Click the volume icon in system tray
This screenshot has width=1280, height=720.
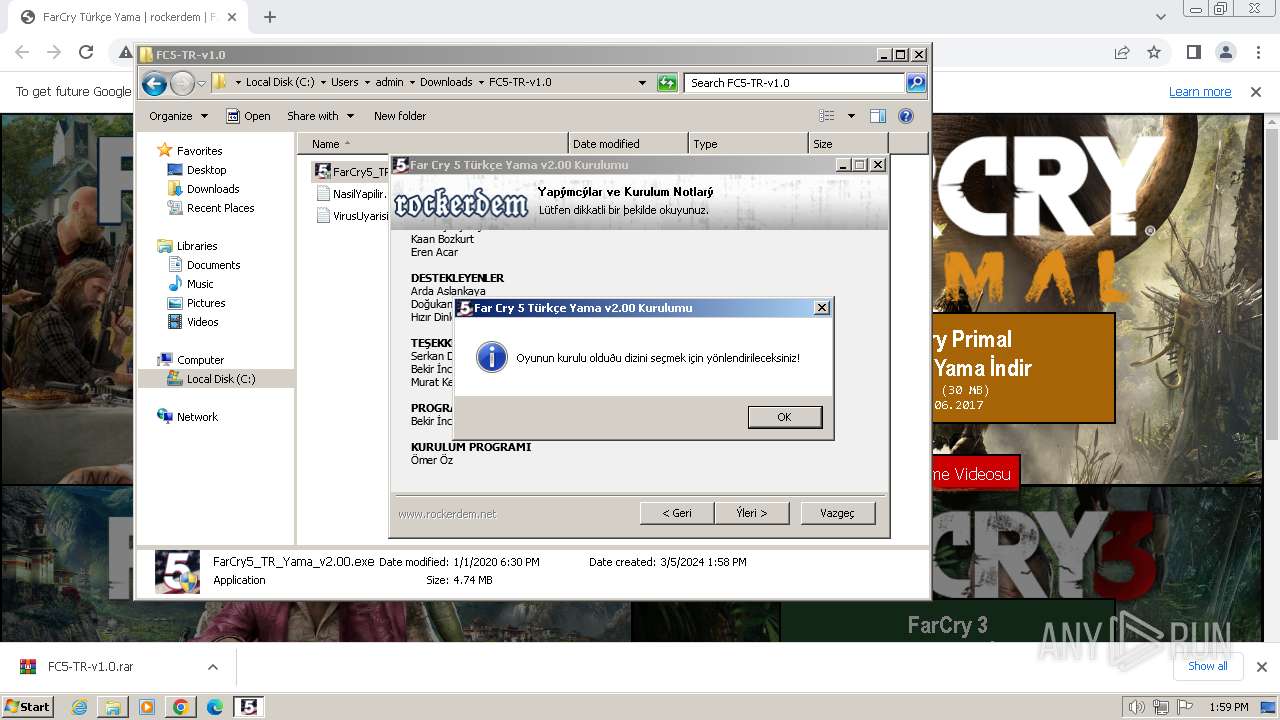coord(1136,707)
